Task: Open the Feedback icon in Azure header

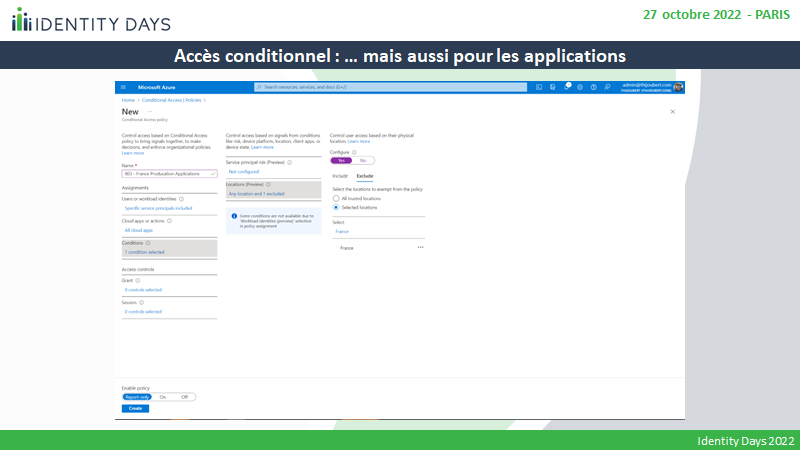Action: (607, 87)
